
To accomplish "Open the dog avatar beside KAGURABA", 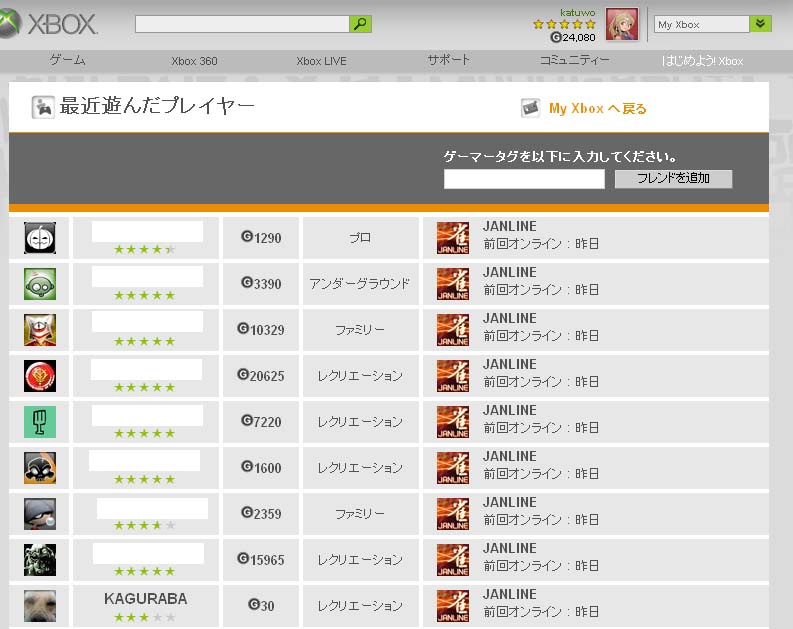I will point(40,606).
